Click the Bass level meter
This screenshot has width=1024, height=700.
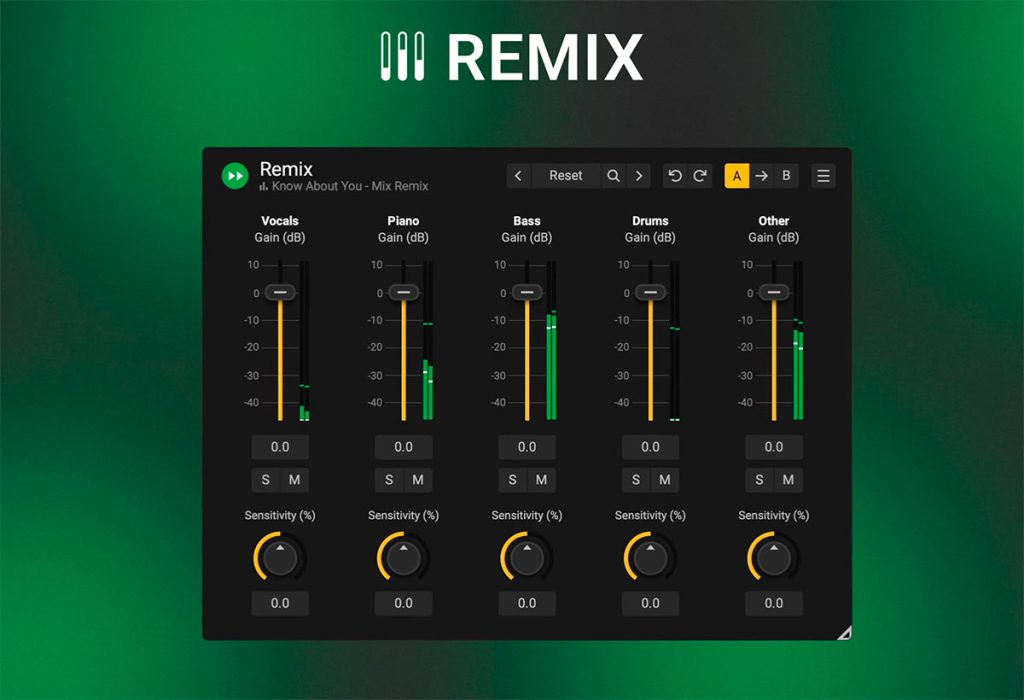[x=551, y=341]
